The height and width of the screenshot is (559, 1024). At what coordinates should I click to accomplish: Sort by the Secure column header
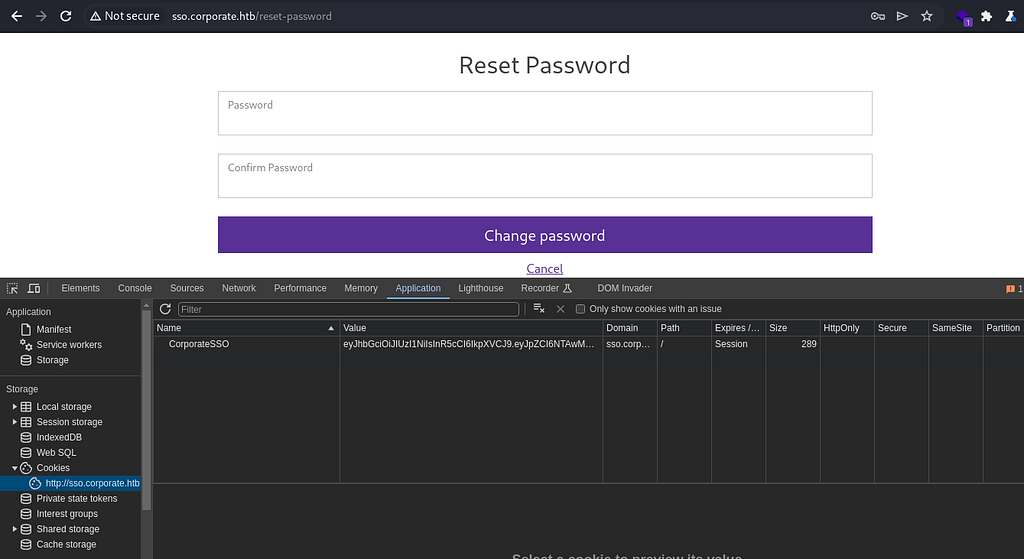[x=901, y=328]
